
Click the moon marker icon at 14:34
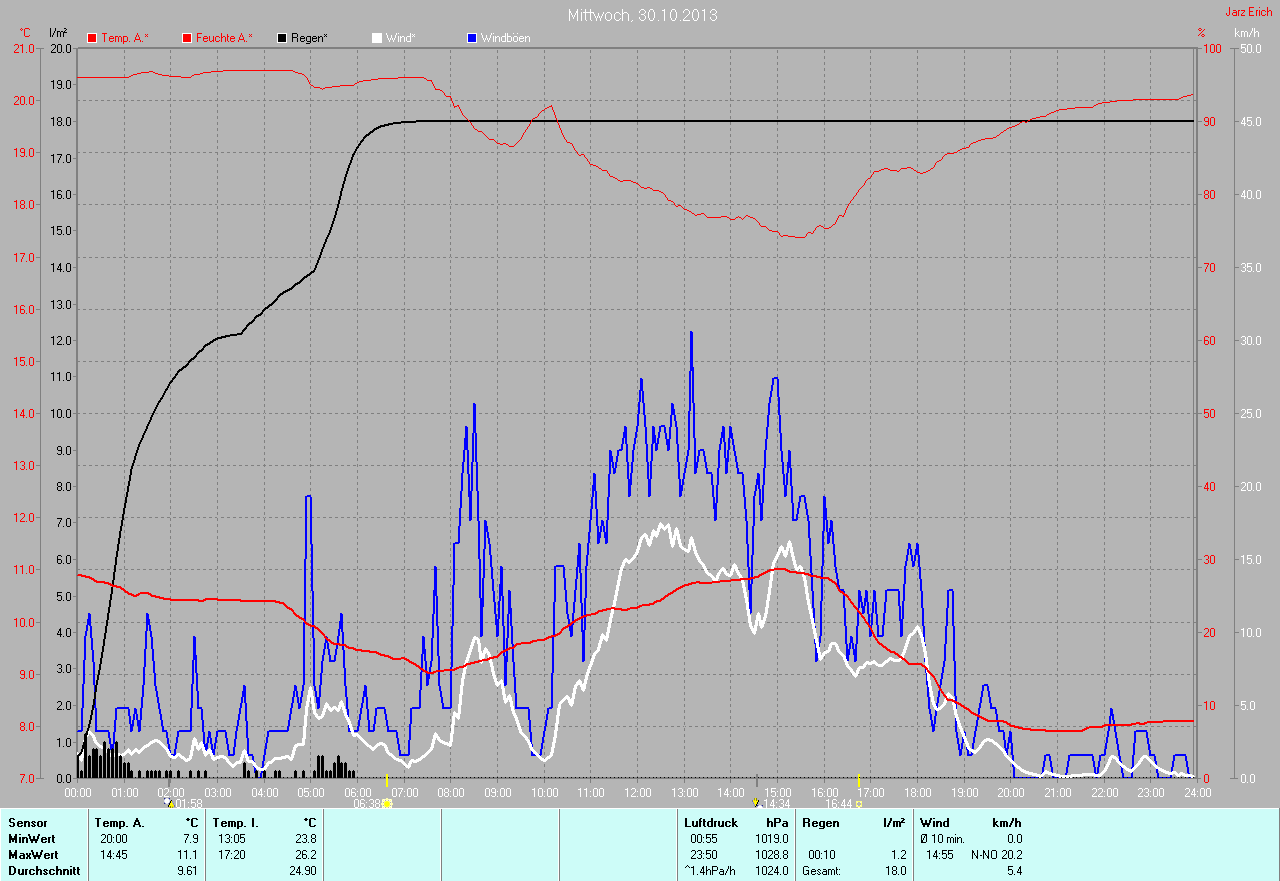click(756, 802)
